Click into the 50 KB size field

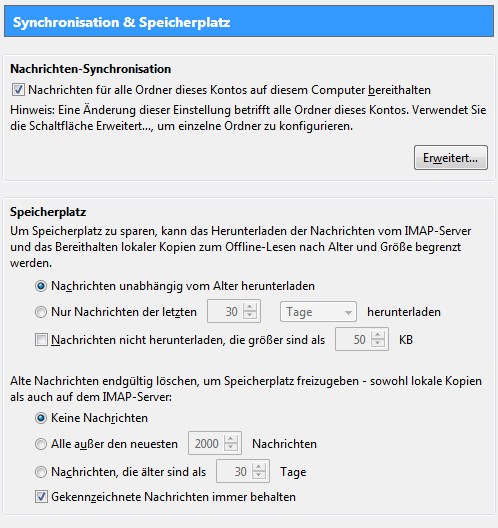point(354,339)
